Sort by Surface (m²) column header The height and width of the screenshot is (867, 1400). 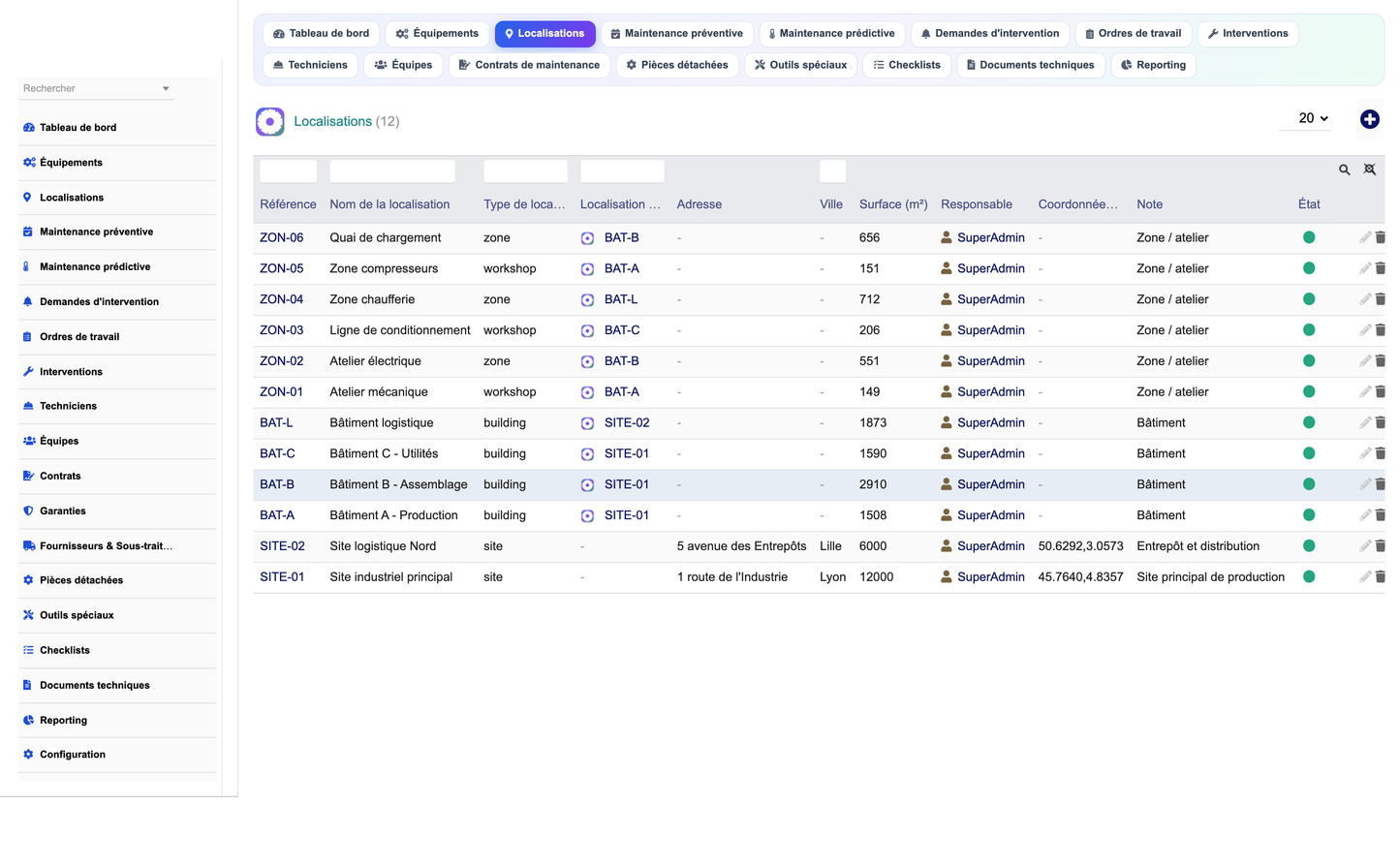coord(893,204)
